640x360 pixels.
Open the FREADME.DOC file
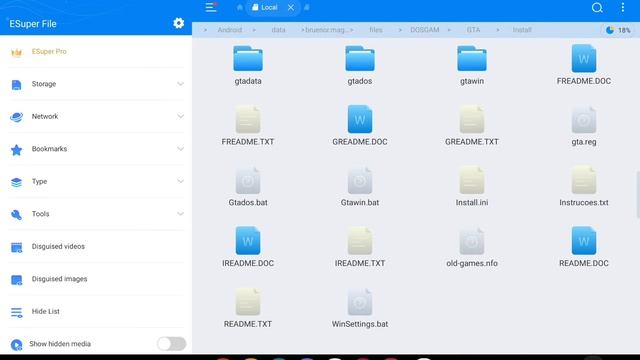(x=584, y=65)
